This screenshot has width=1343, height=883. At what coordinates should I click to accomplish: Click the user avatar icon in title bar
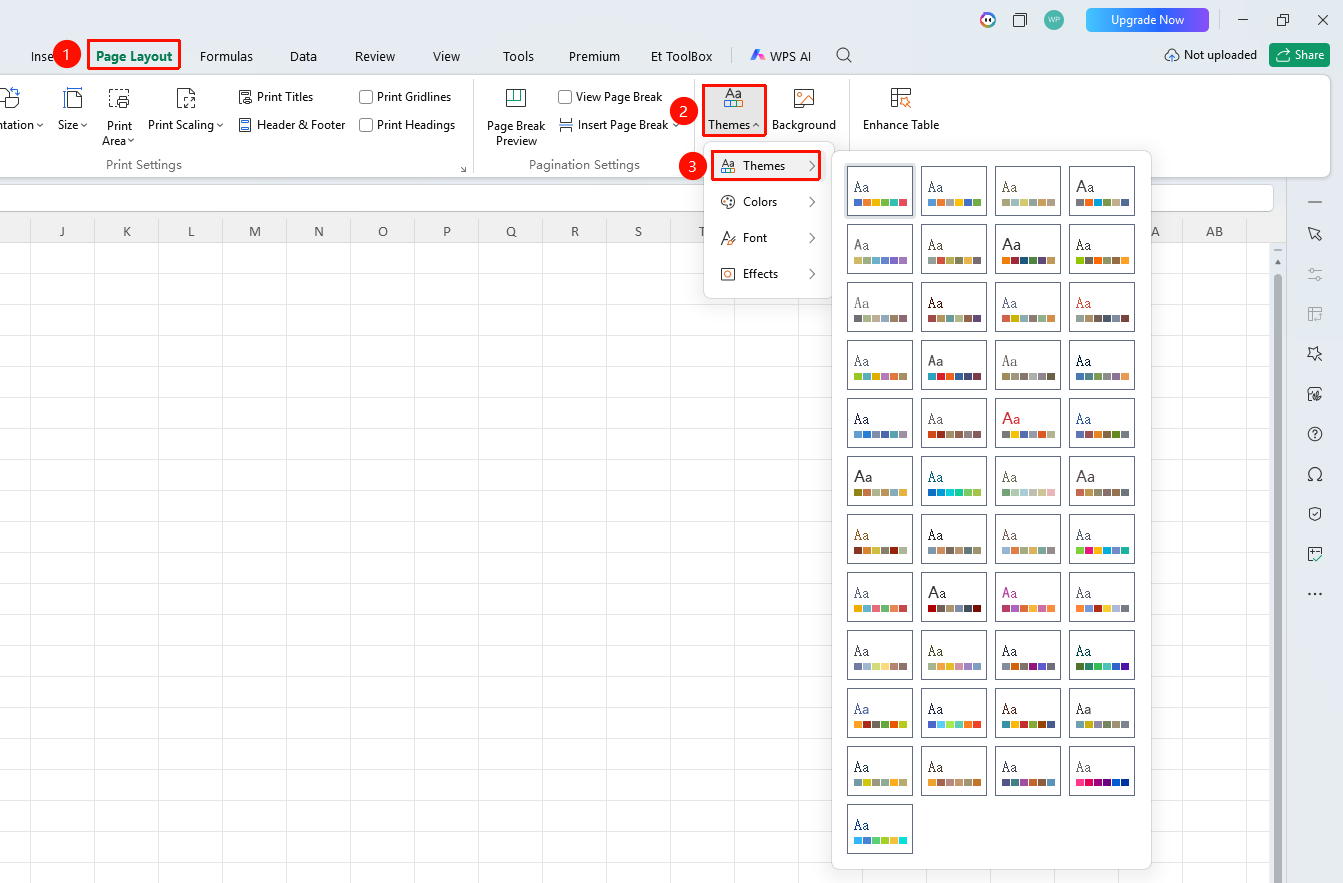(x=1053, y=20)
